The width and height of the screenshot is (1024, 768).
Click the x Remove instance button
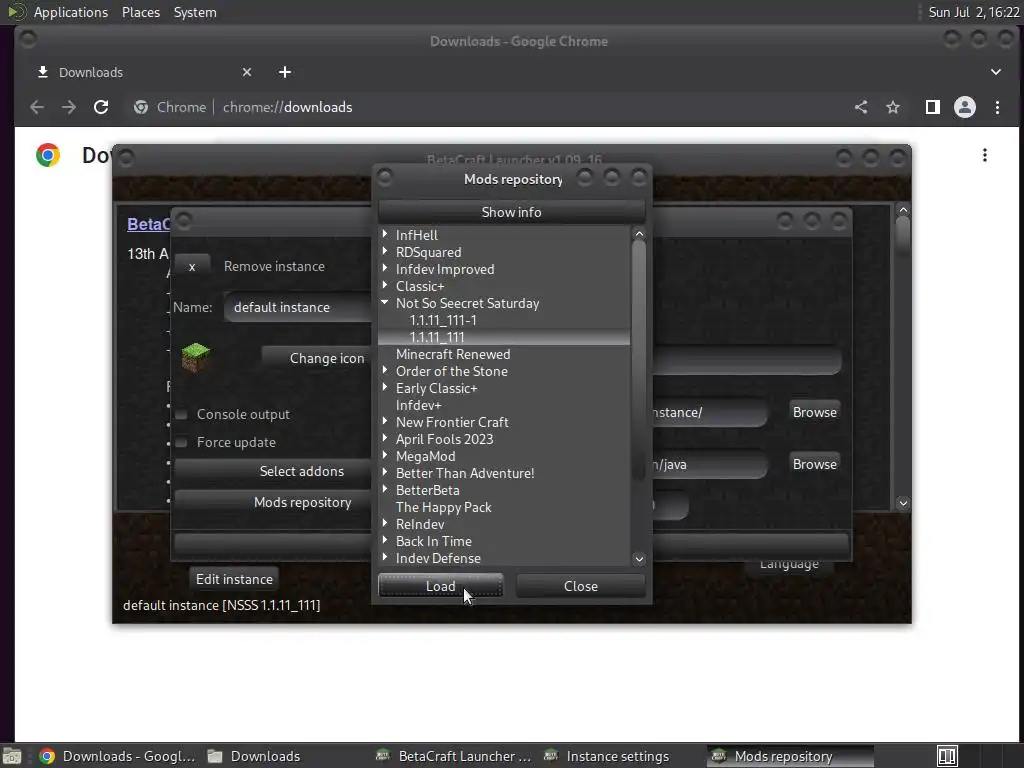pos(192,266)
